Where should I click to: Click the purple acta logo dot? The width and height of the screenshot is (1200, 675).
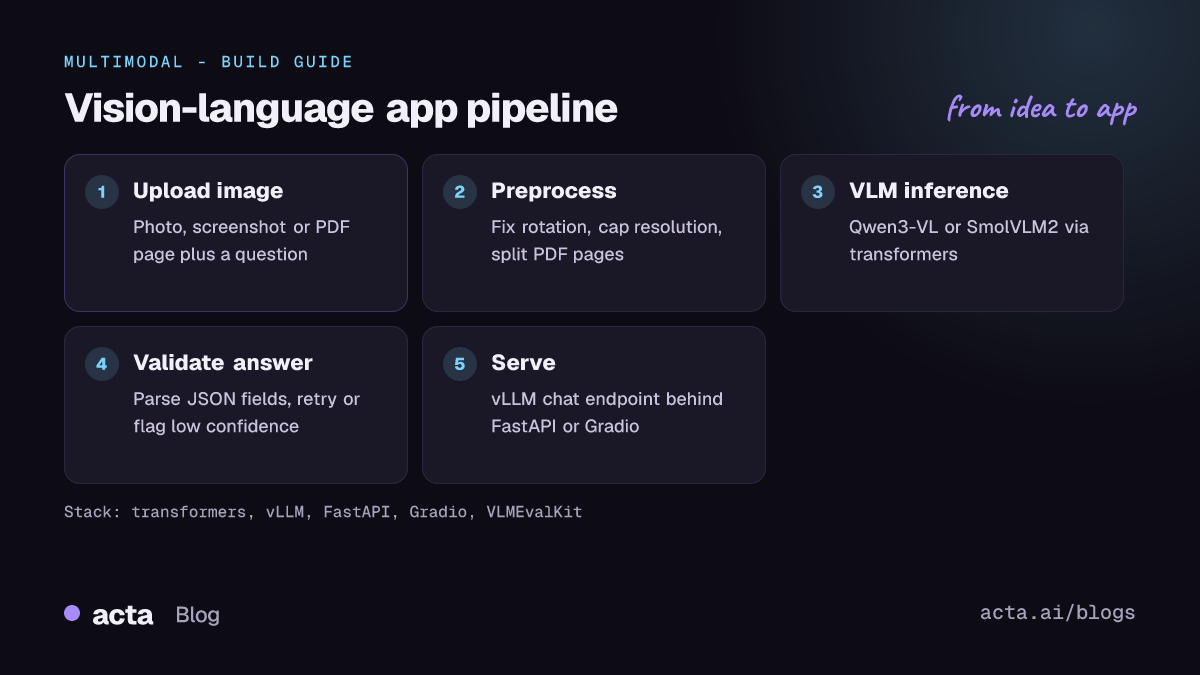coord(72,613)
